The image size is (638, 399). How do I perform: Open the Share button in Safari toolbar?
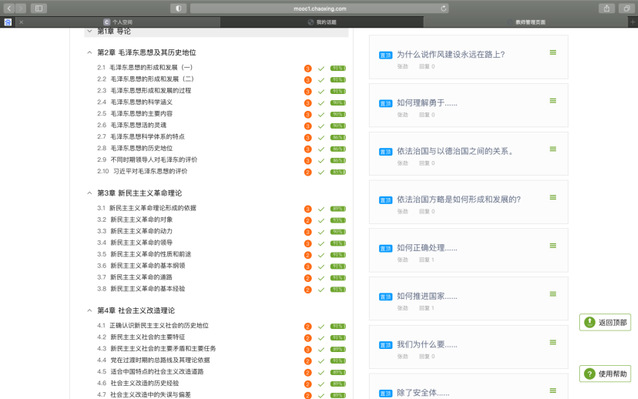607,8
